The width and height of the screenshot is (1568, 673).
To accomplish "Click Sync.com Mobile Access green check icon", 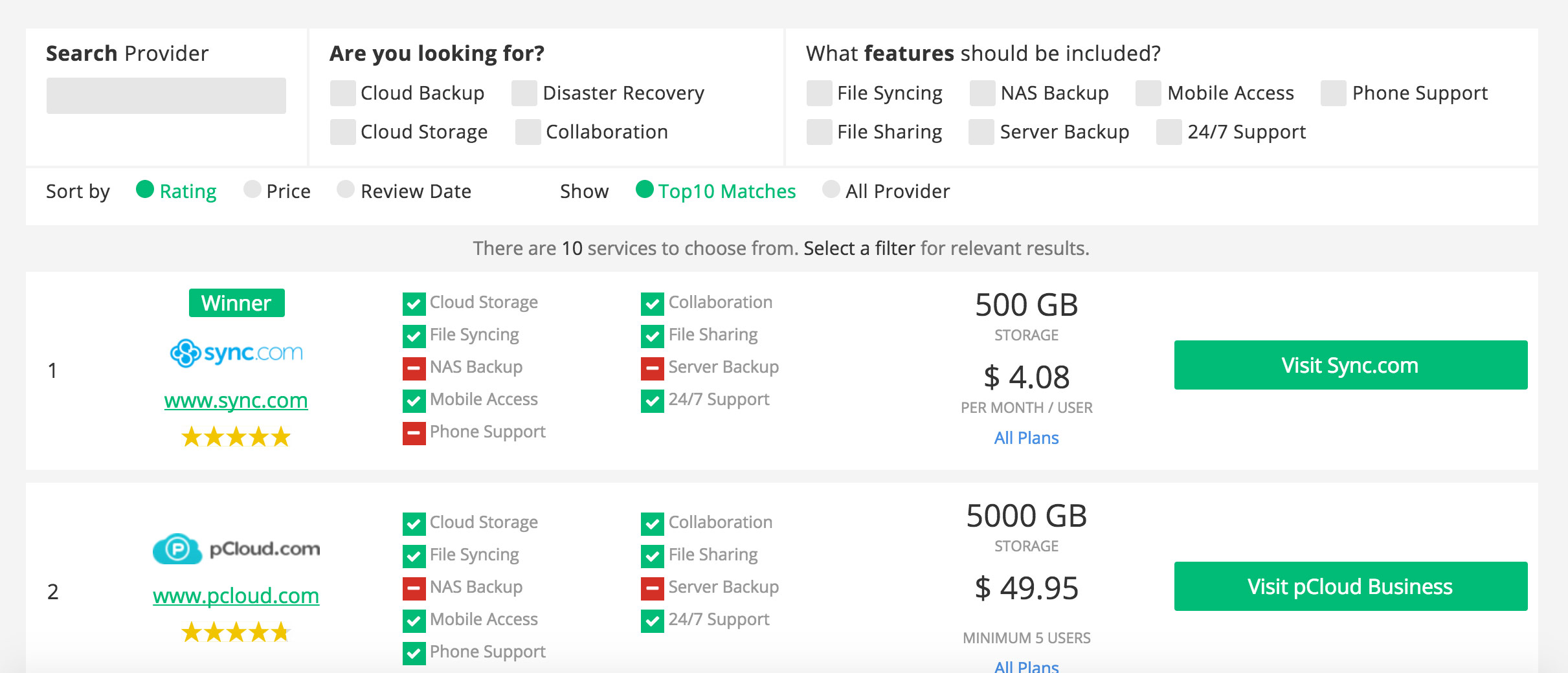I will tap(414, 401).
